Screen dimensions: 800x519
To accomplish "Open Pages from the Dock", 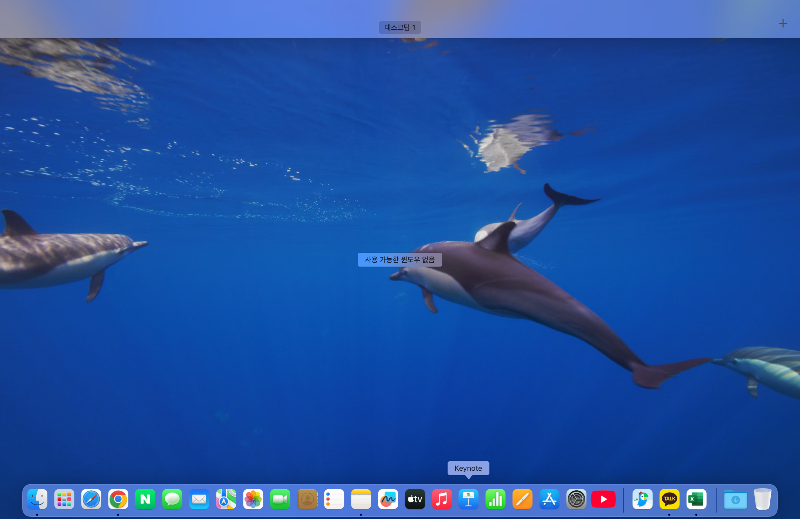I will (522, 499).
